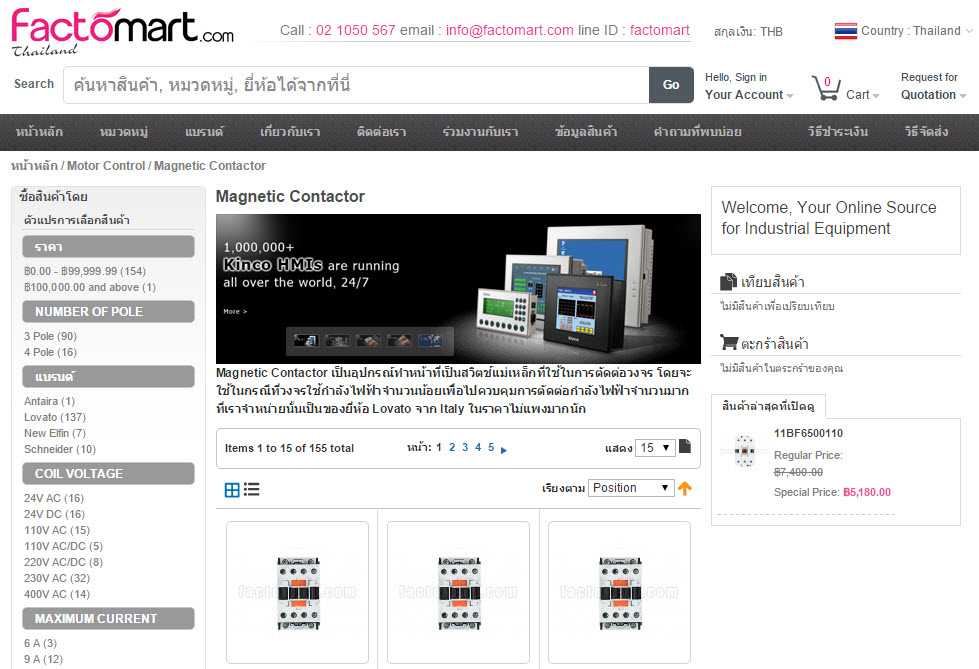The height and width of the screenshot is (669, 979).
Task: Expand the Your Account menu
Action: click(749, 95)
